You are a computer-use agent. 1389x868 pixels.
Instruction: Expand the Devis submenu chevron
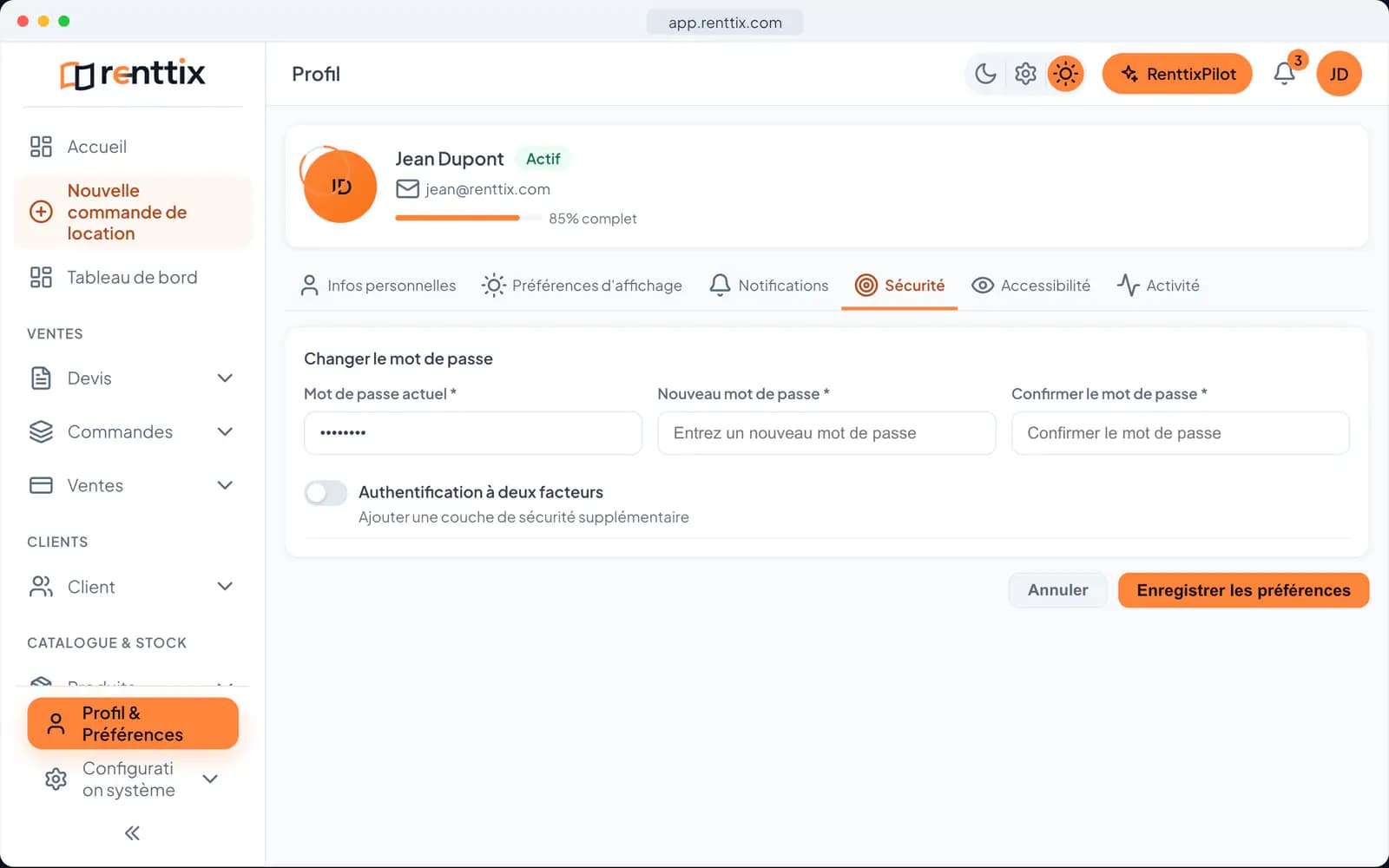click(225, 378)
